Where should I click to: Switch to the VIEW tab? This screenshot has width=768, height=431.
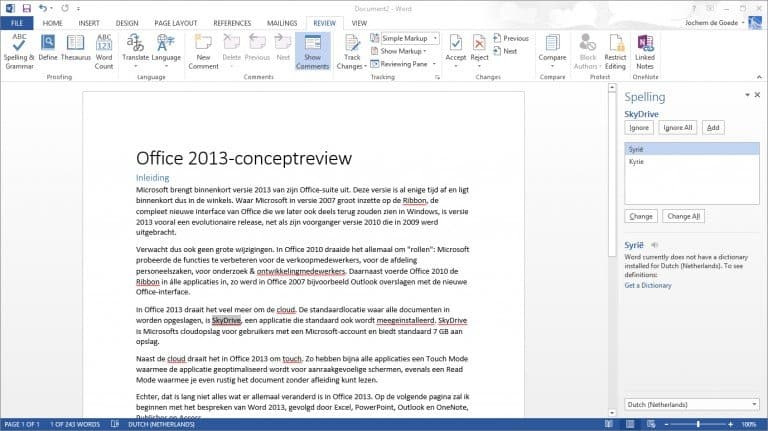[359, 23]
